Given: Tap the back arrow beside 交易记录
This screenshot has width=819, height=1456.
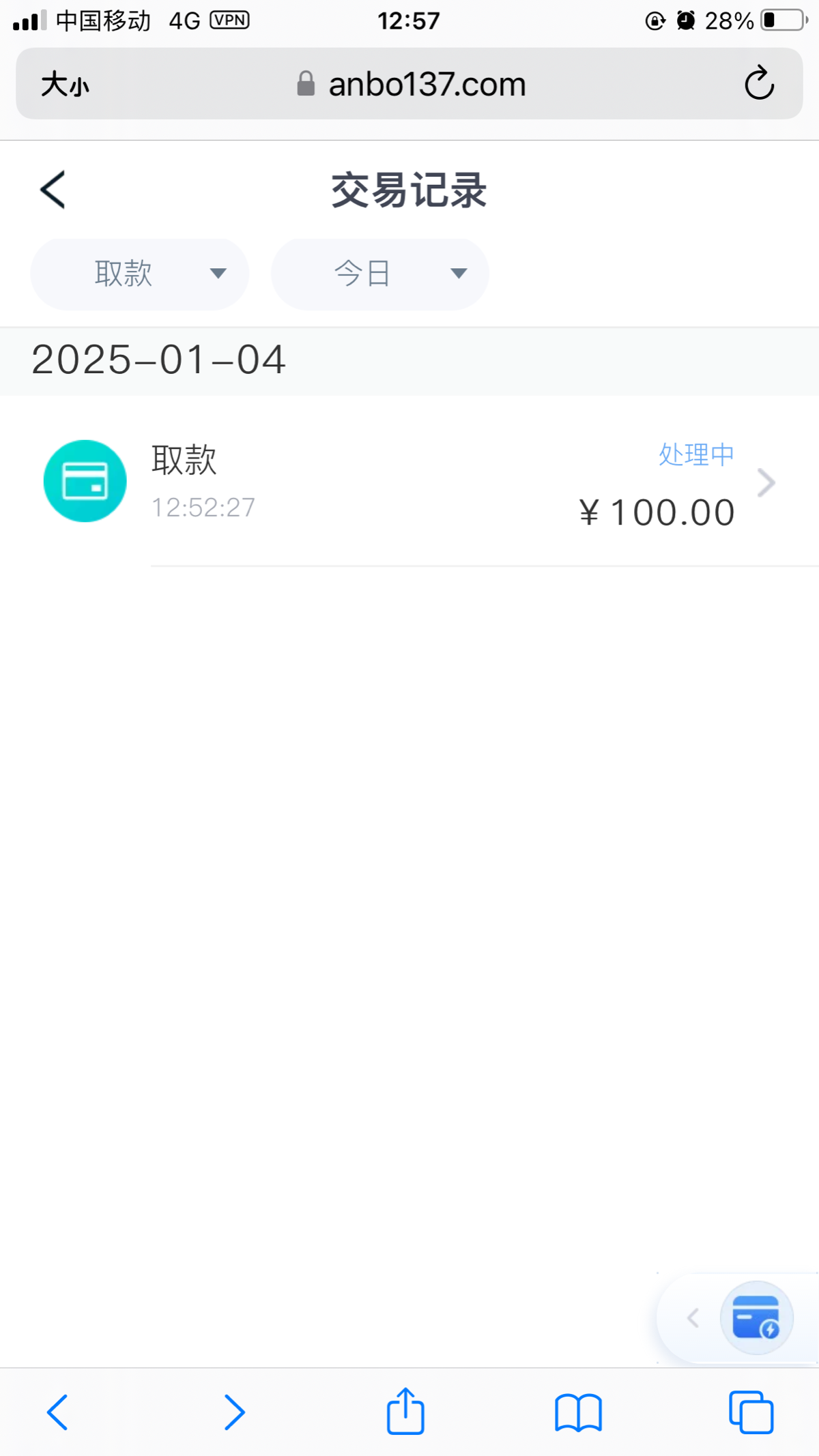Looking at the screenshot, I should coord(53,190).
